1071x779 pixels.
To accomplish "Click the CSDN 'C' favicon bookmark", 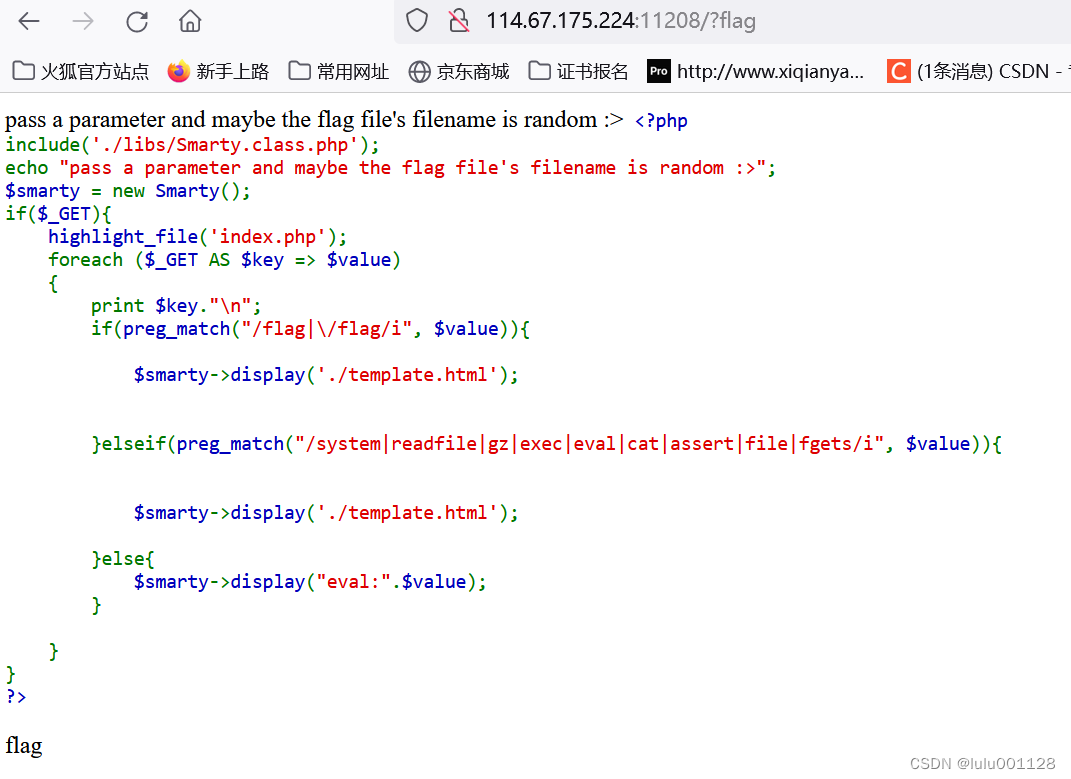I will [x=898, y=71].
